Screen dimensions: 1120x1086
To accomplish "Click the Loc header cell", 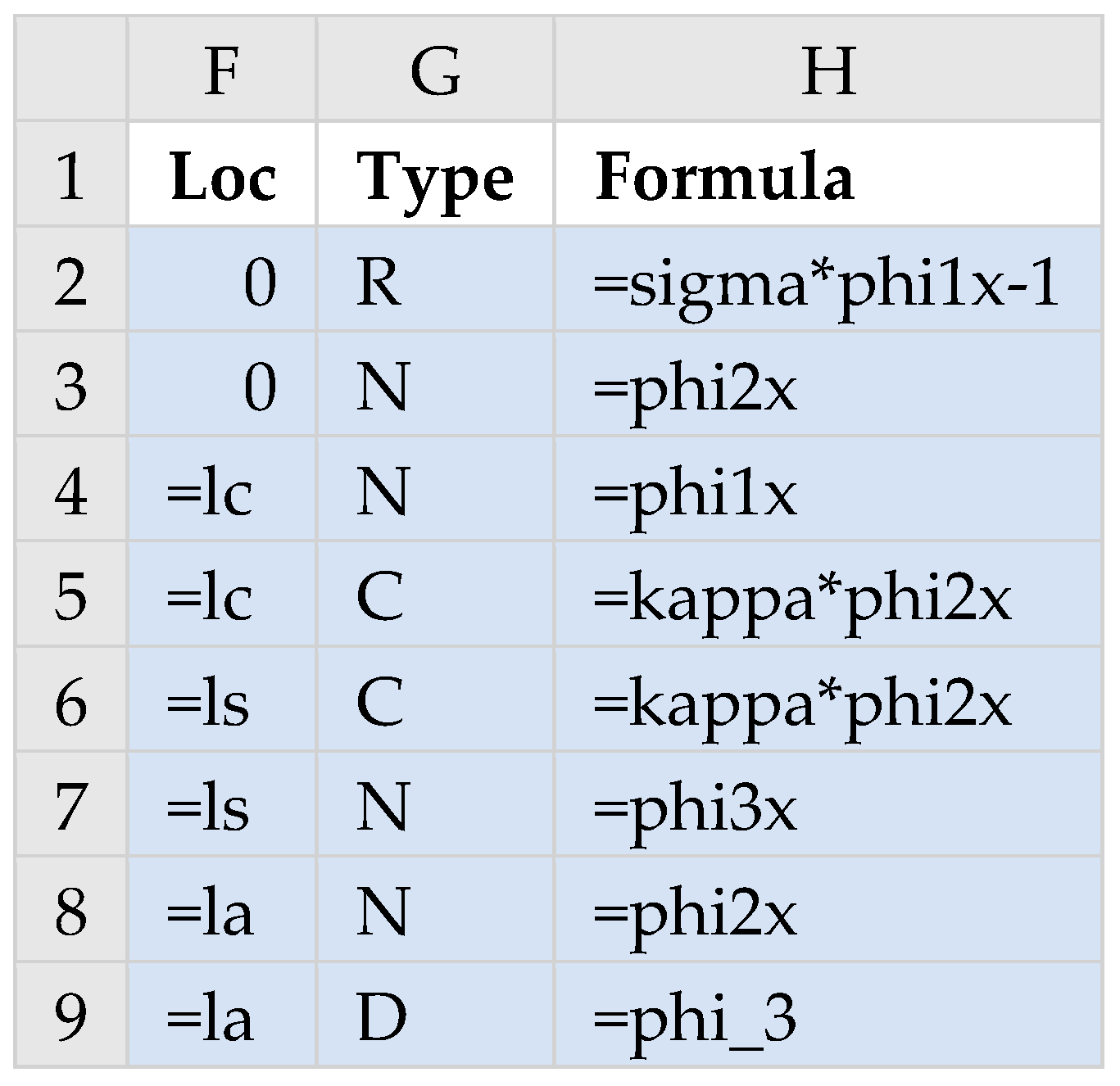I will pyautogui.click(x=222, y=177).
